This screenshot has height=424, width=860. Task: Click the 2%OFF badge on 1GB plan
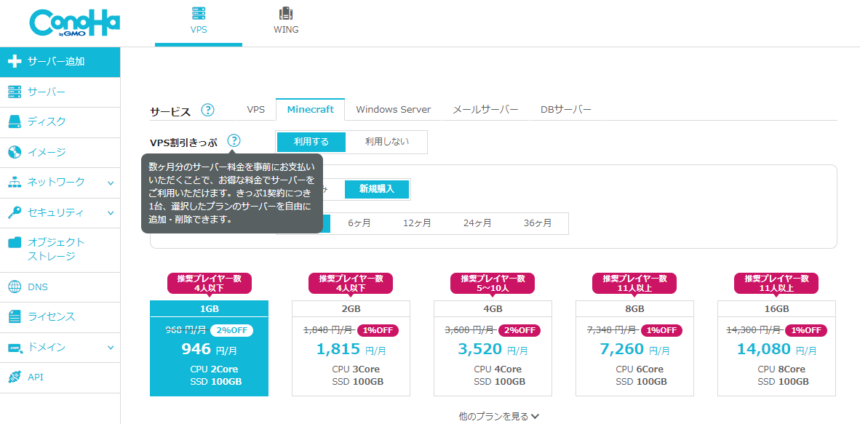point(233,330)
